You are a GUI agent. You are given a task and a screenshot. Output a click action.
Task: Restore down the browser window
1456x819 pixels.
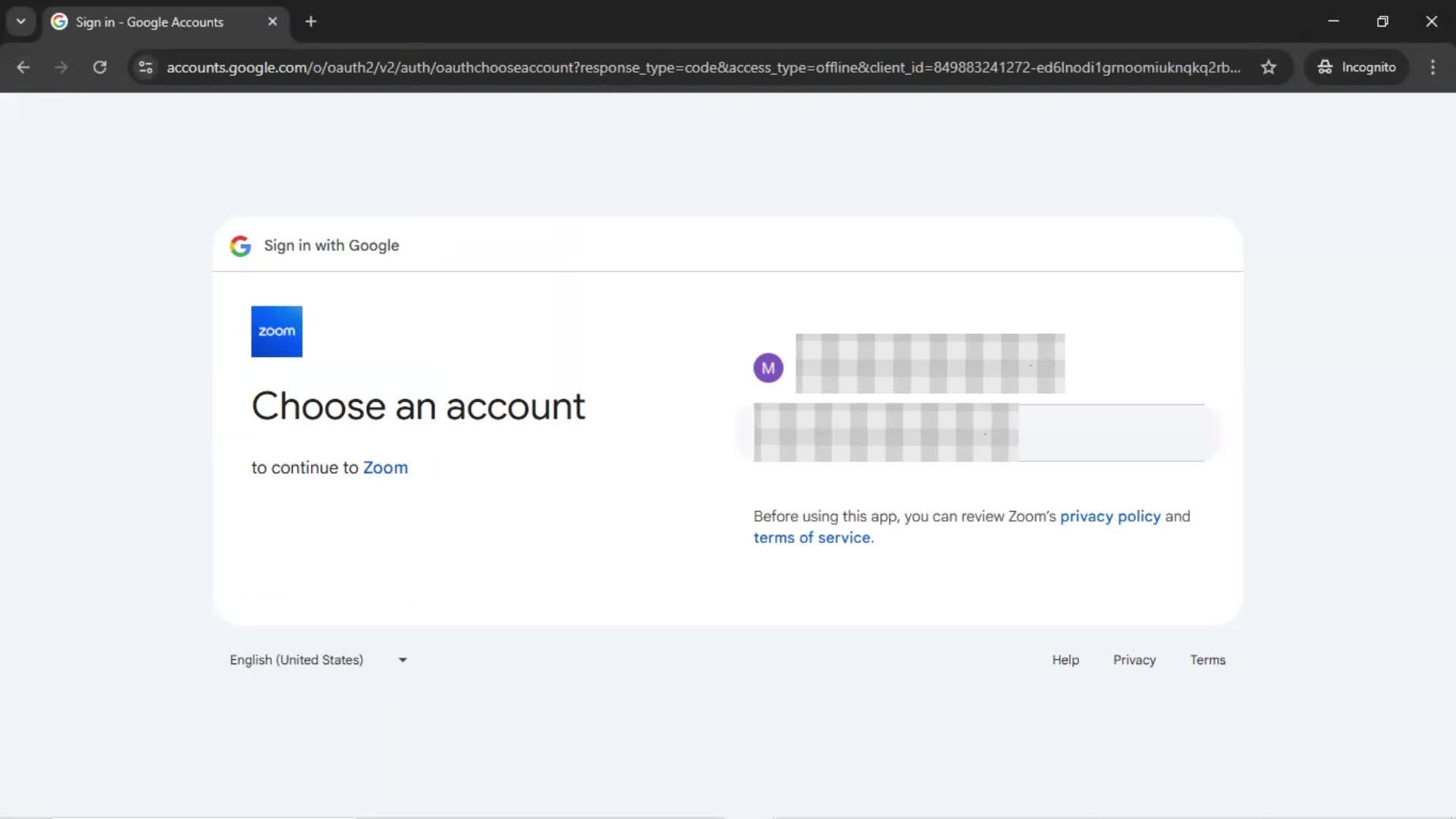pyautogui.click(x=1382, y=21)
